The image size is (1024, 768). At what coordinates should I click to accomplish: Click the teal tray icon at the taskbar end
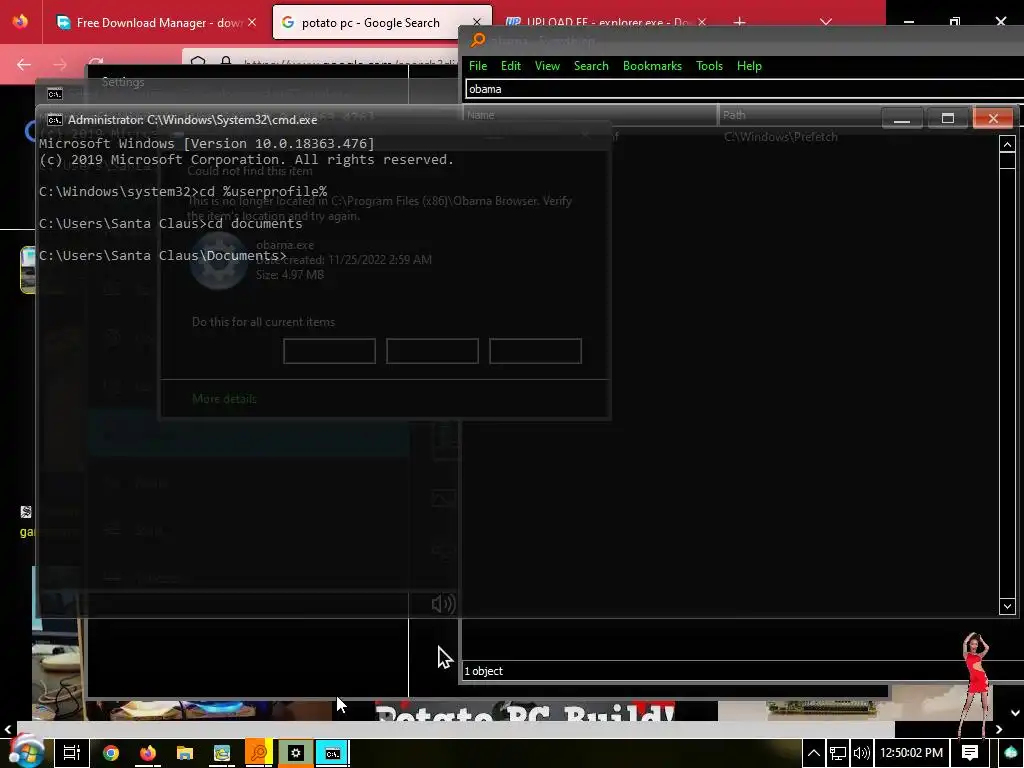pos(1011,753)
